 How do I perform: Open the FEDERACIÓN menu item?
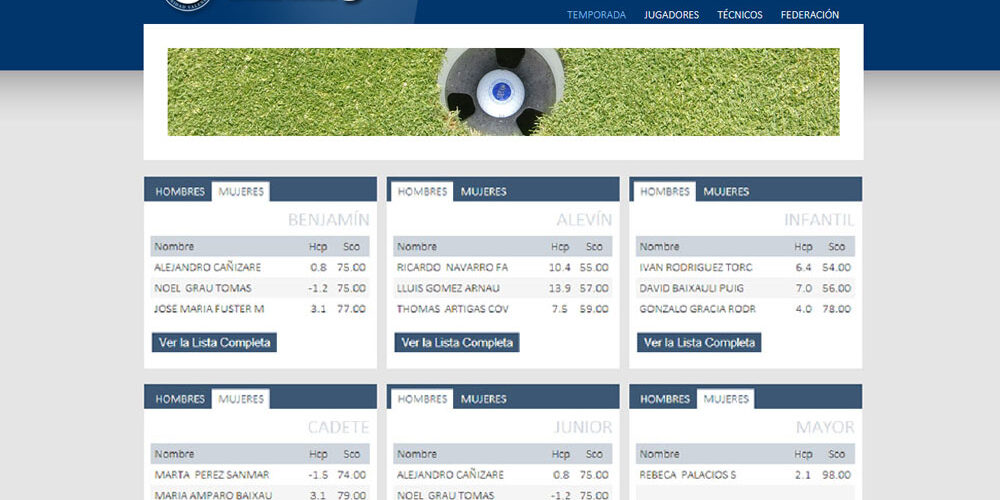[809, 15]
